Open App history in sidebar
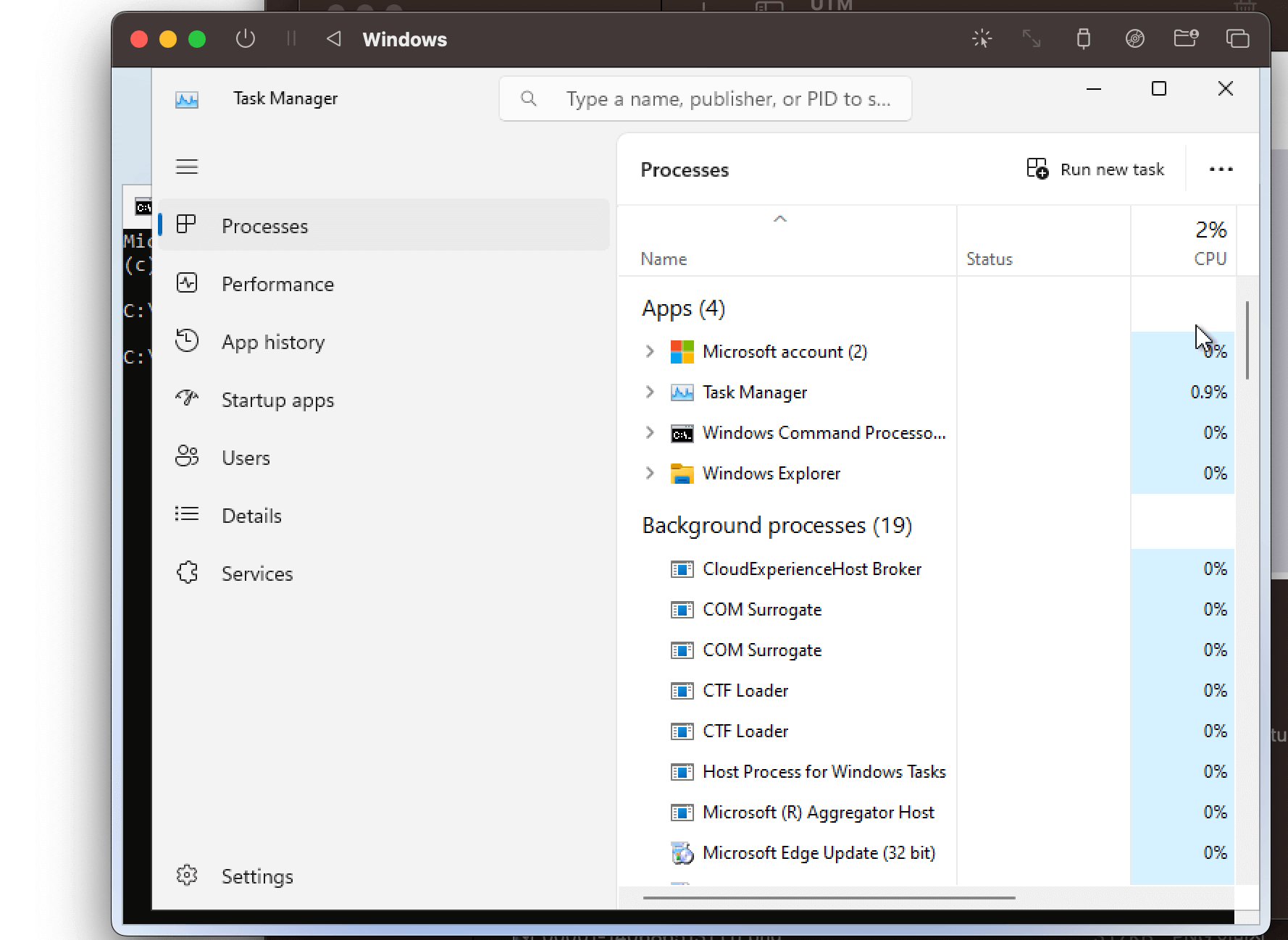 click(384, 342)
